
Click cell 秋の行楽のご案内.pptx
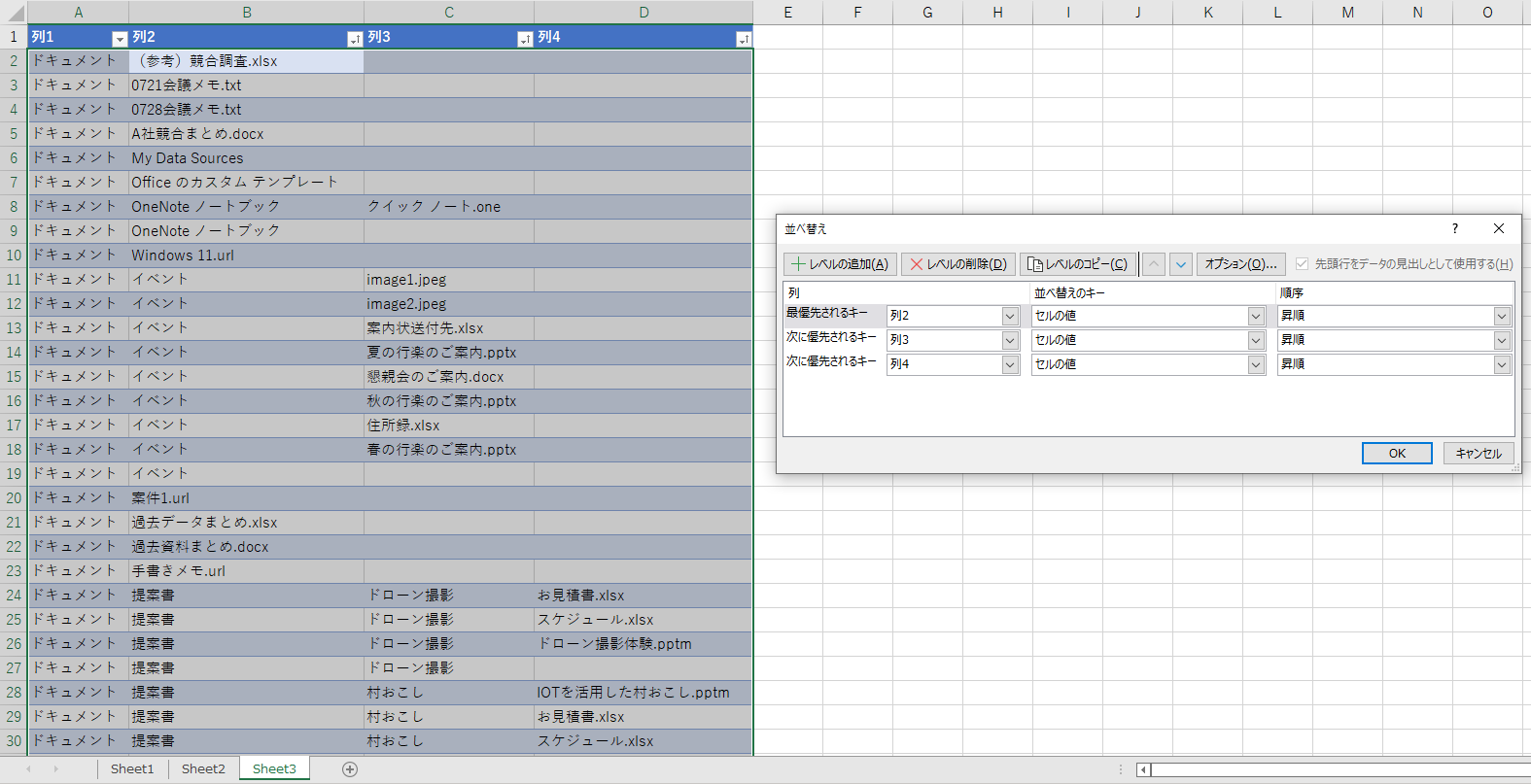coord(449,401)
